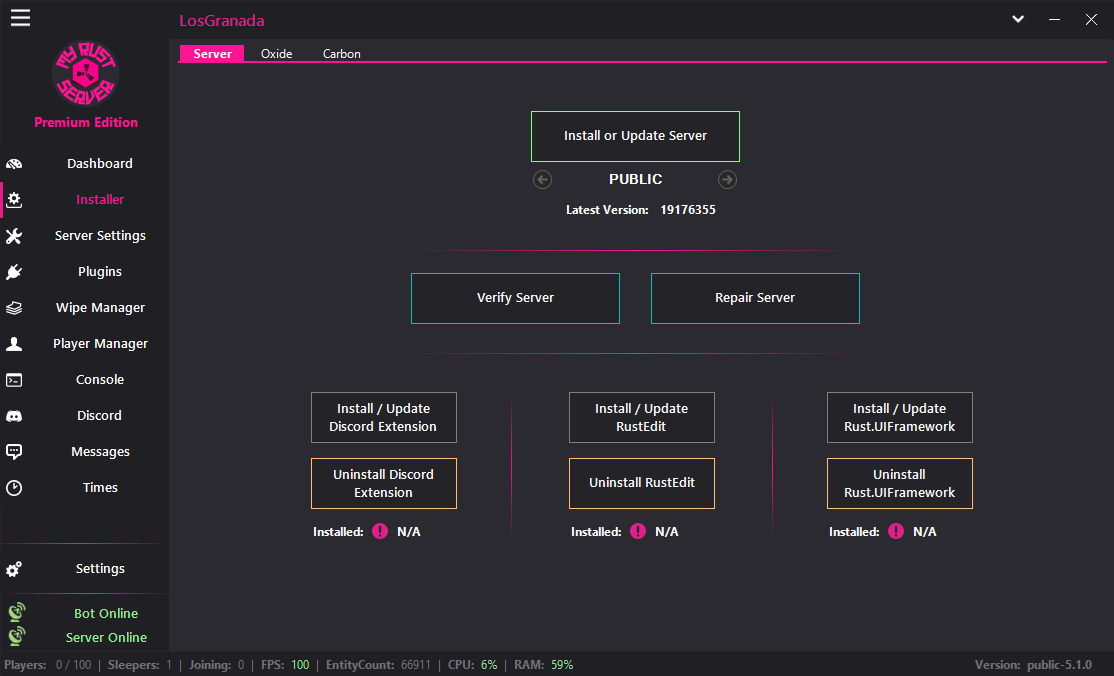Click Discord Extension installed warning icon
The image size is (1114, 676).
380,531
